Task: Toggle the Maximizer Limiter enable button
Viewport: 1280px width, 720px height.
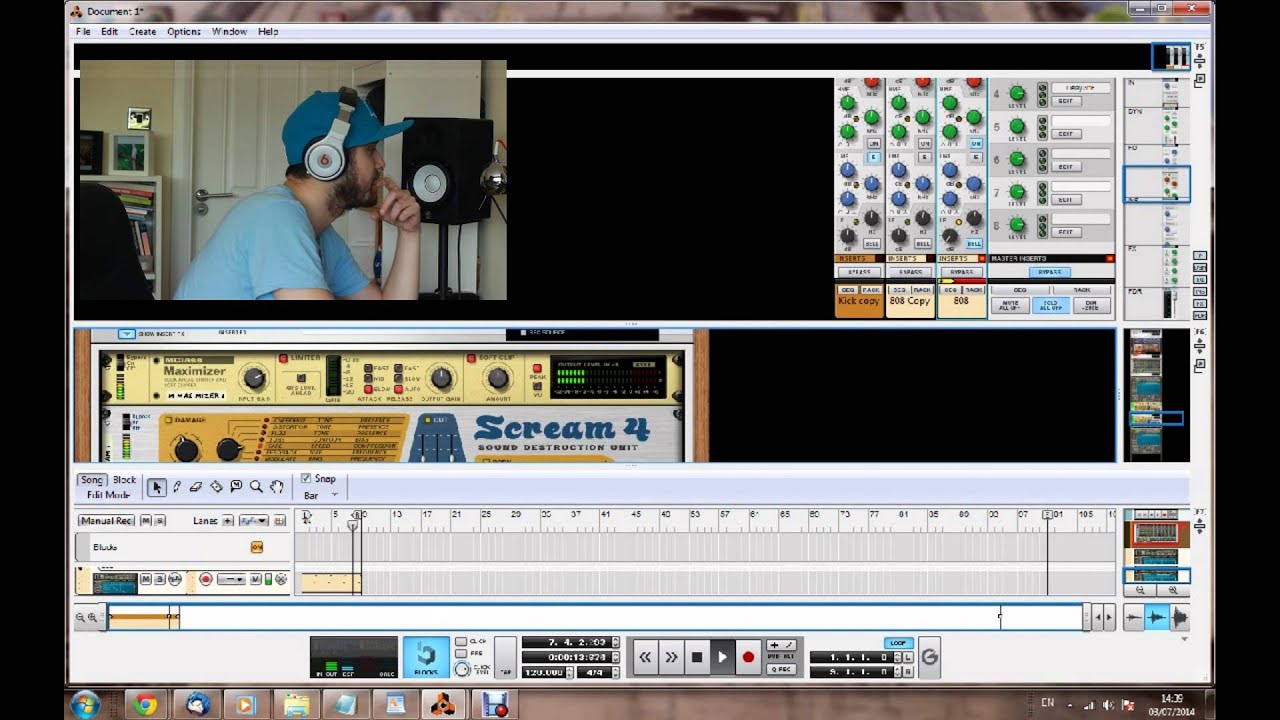Action: point(283,358)
